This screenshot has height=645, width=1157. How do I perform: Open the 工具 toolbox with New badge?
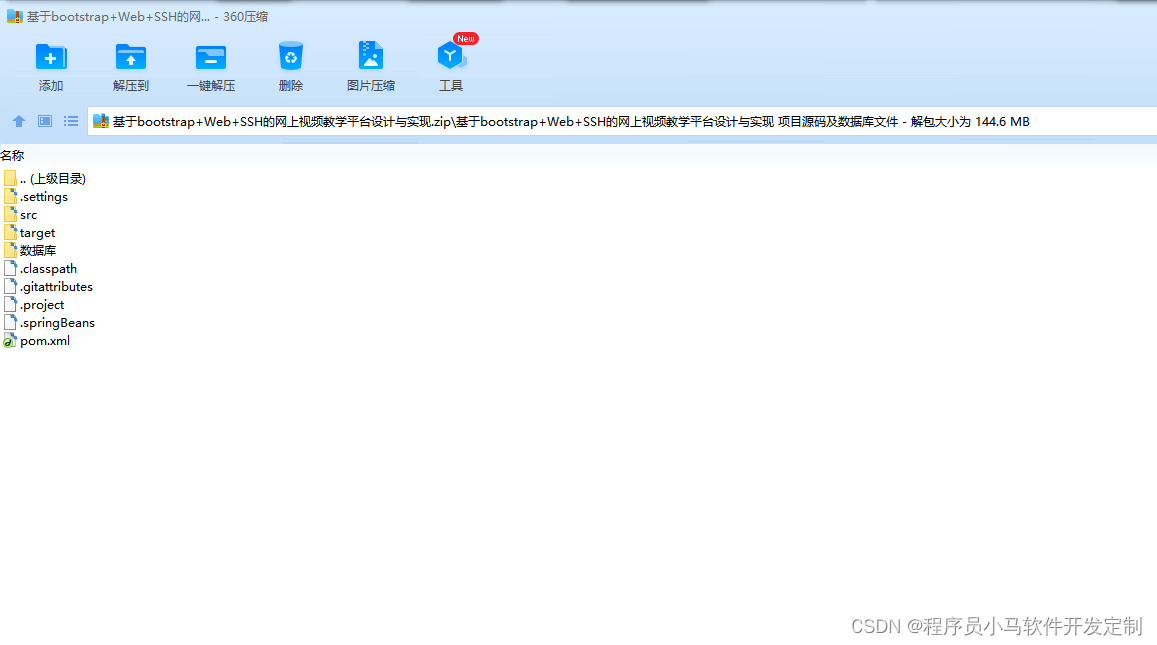pos(451,57)
